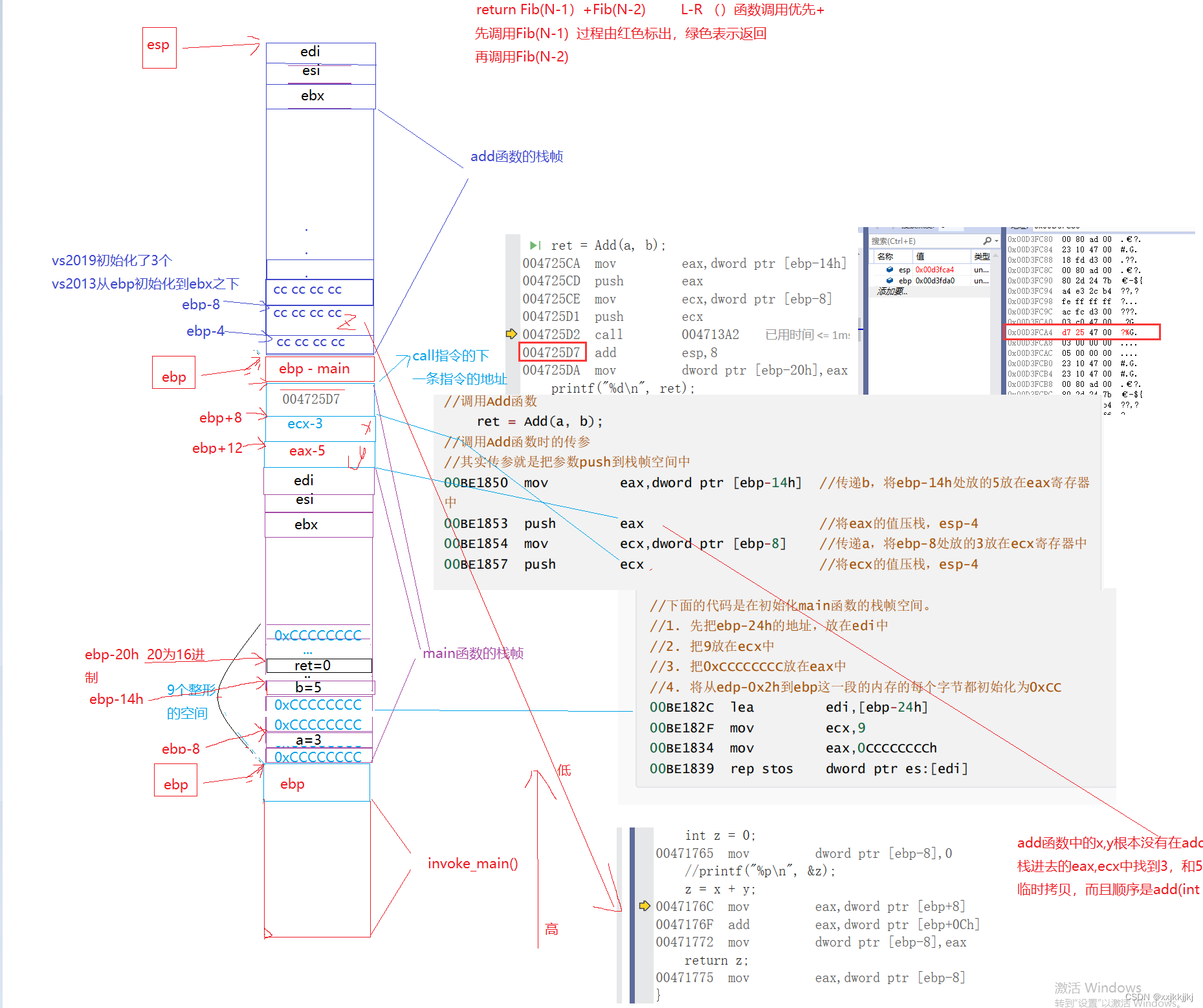Click the back navigation arrow in the watch toolbar
The height and width of the screenshot is (1008, 1203).
pyautogui.click(x=876, y=227)
